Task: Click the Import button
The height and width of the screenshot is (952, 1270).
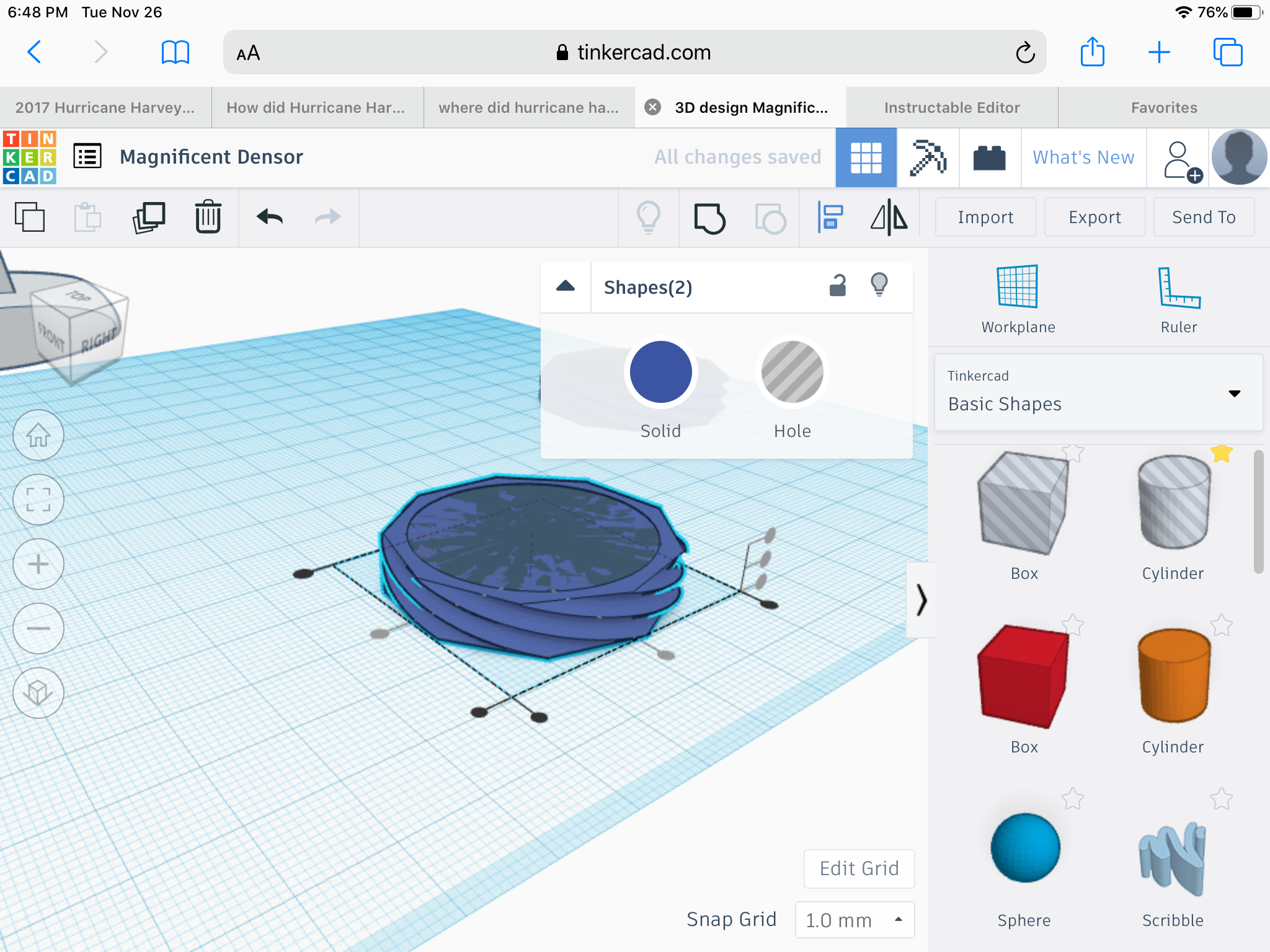Action: 985,217
